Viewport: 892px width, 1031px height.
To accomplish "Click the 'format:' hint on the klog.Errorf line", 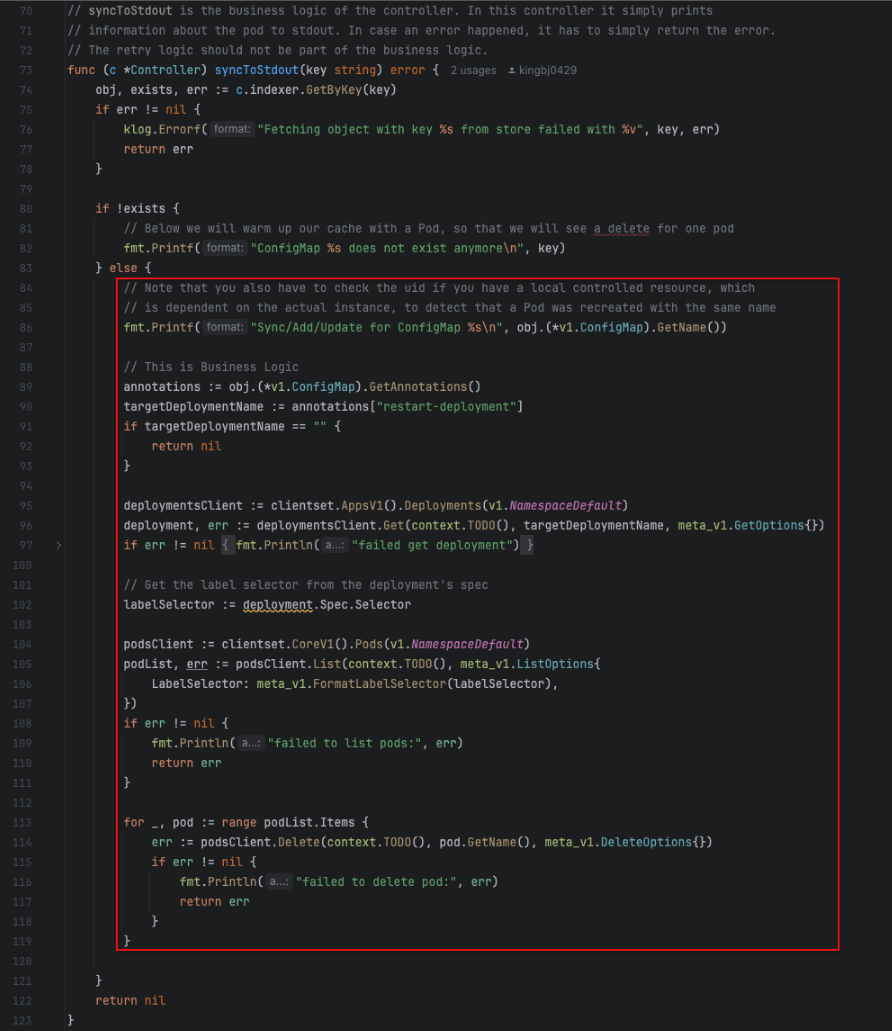I will 232,130.
